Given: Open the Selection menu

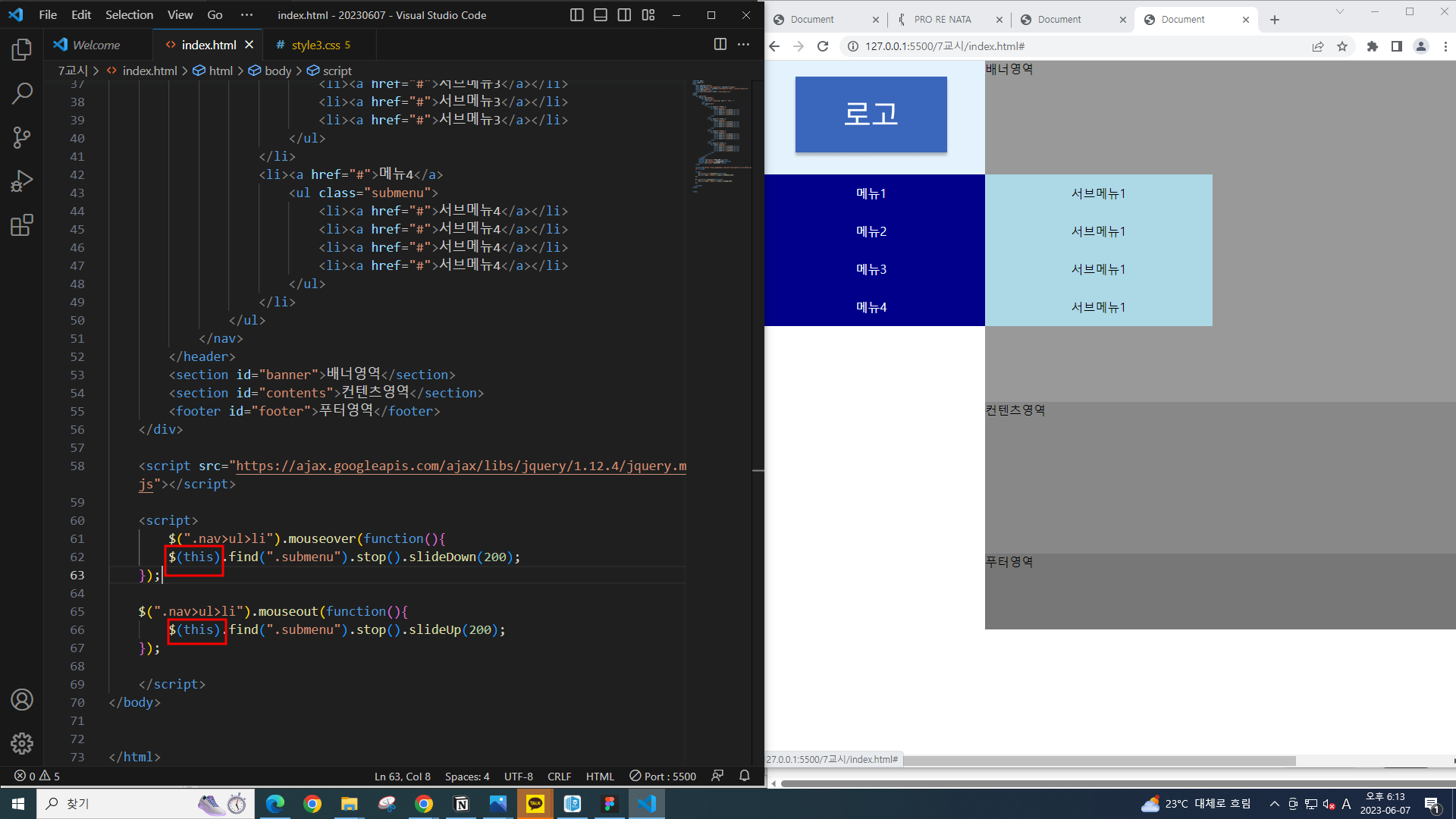Looking at the screenshot, I should (x=129, y=15).
